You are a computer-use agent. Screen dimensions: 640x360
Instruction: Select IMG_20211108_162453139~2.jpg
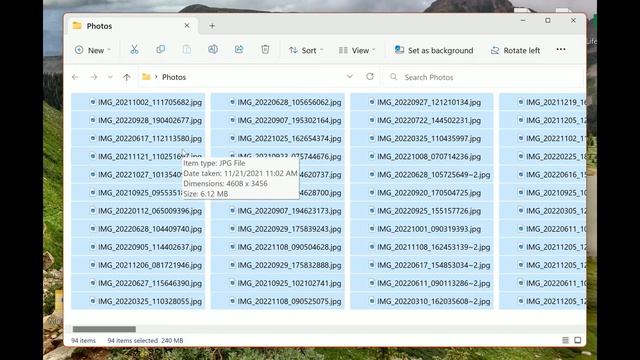422,247
